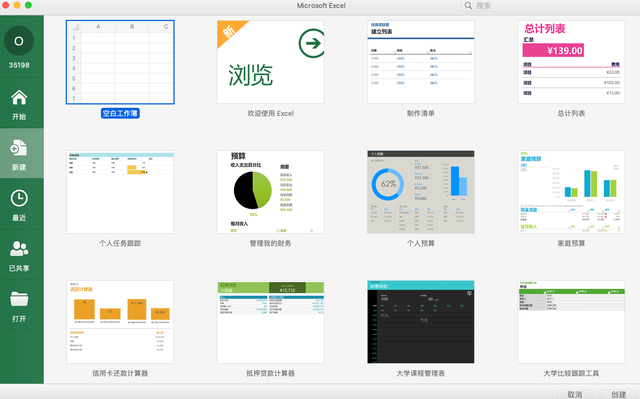Pick the 个人任务跟踪 template thumbnail
The width and height of the screenshot is (640, 399).
pyautogui.click(x=120, y=192)
